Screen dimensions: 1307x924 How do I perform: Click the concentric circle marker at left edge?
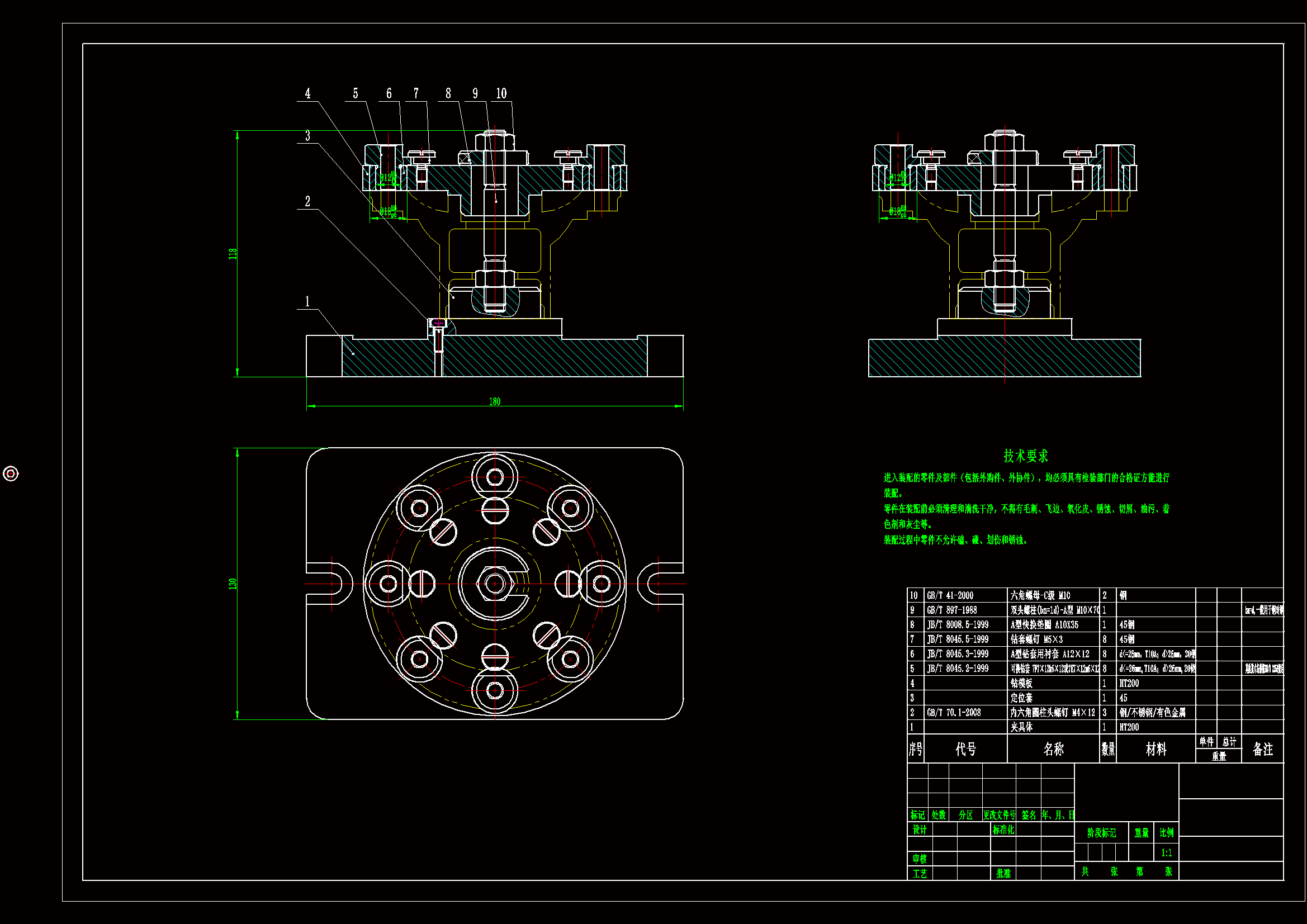11,473
